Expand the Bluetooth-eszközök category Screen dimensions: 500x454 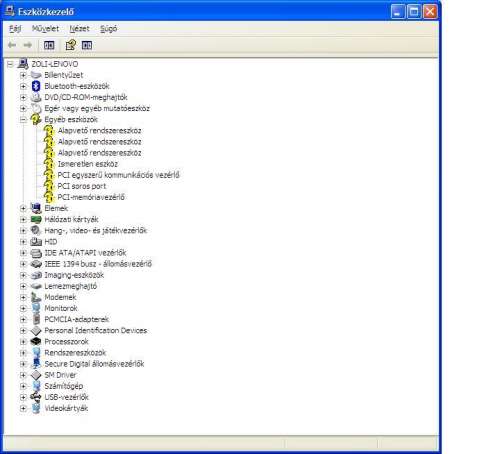23,86
